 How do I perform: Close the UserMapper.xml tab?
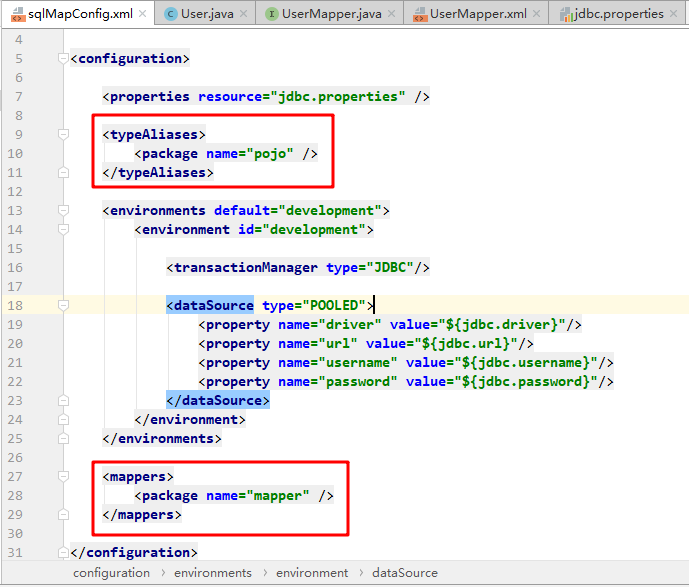[536, 14]
